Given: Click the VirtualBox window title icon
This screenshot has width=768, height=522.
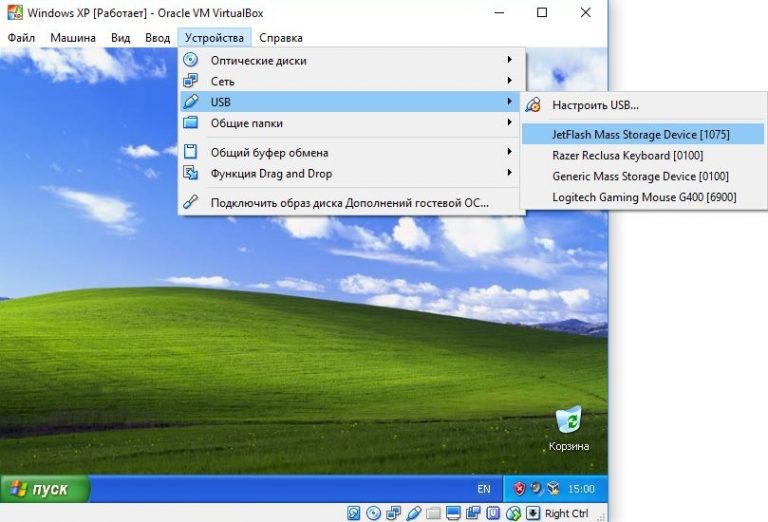Looking at the screenshot, I should (15, 12).
